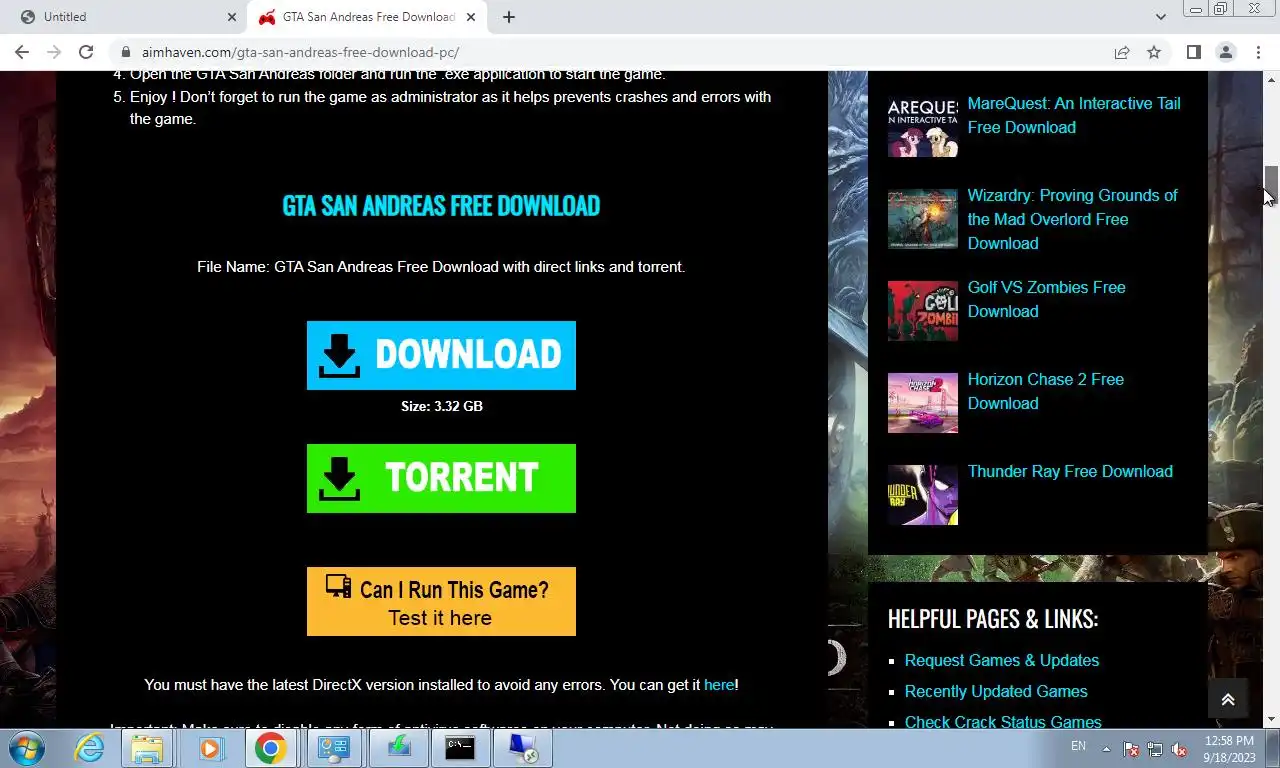Click the EN language indicator
This screenshot has width=1280, height=768.
pyautogui.click(x=1078, y=746)
